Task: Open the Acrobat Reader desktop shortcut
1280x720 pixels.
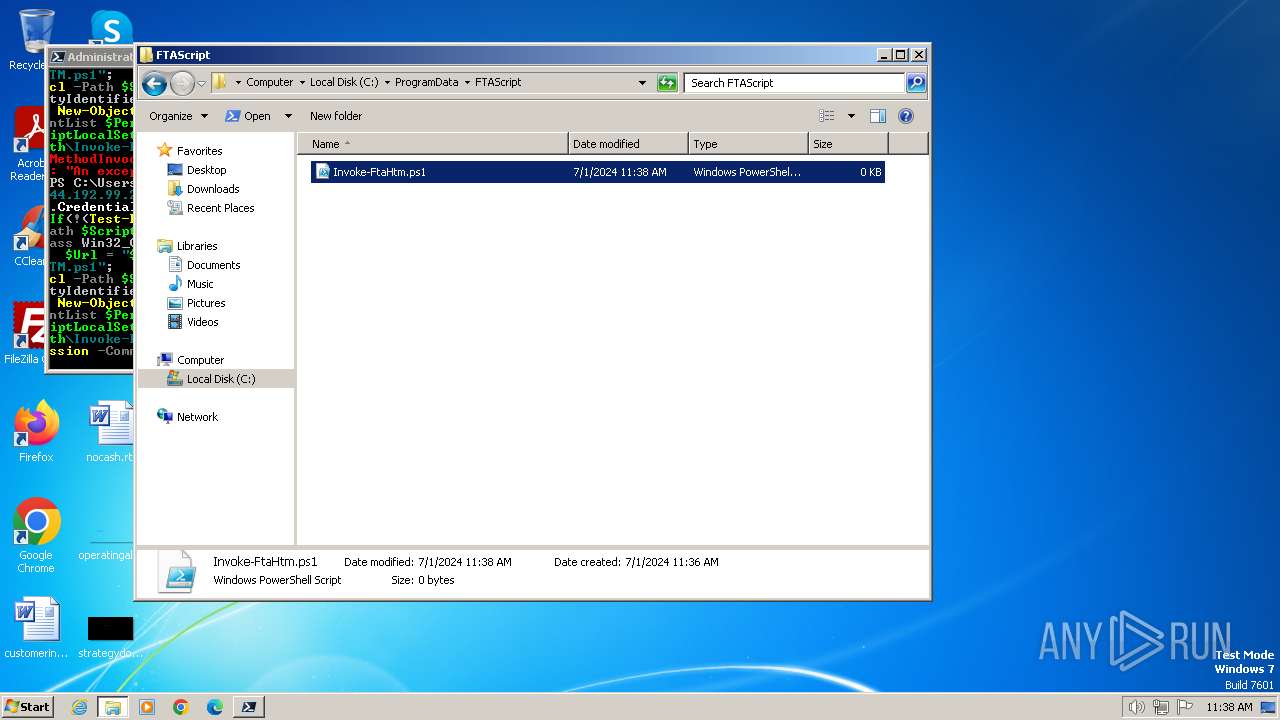Action: coord(28,145)
